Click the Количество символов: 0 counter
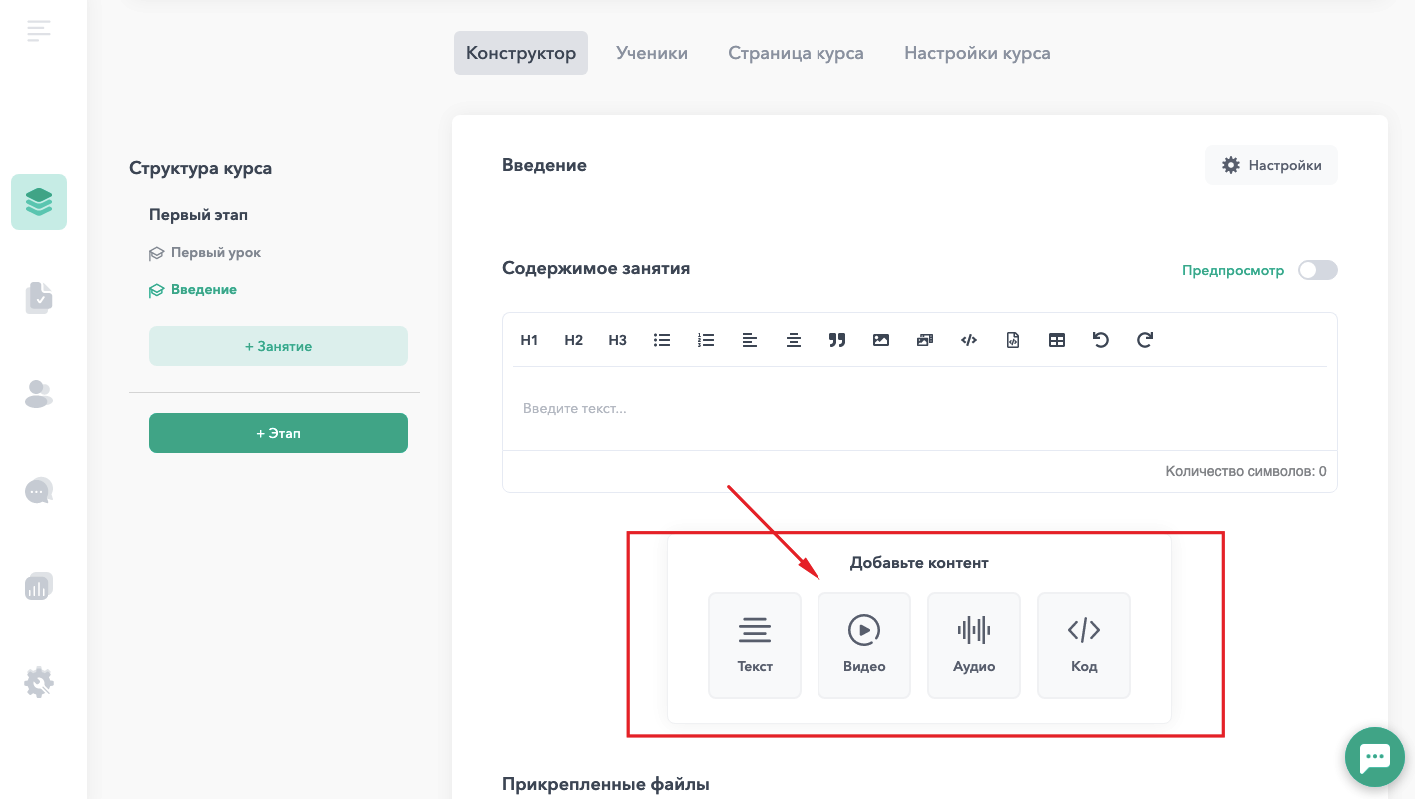1415x799 pixels. [1246, 471]
